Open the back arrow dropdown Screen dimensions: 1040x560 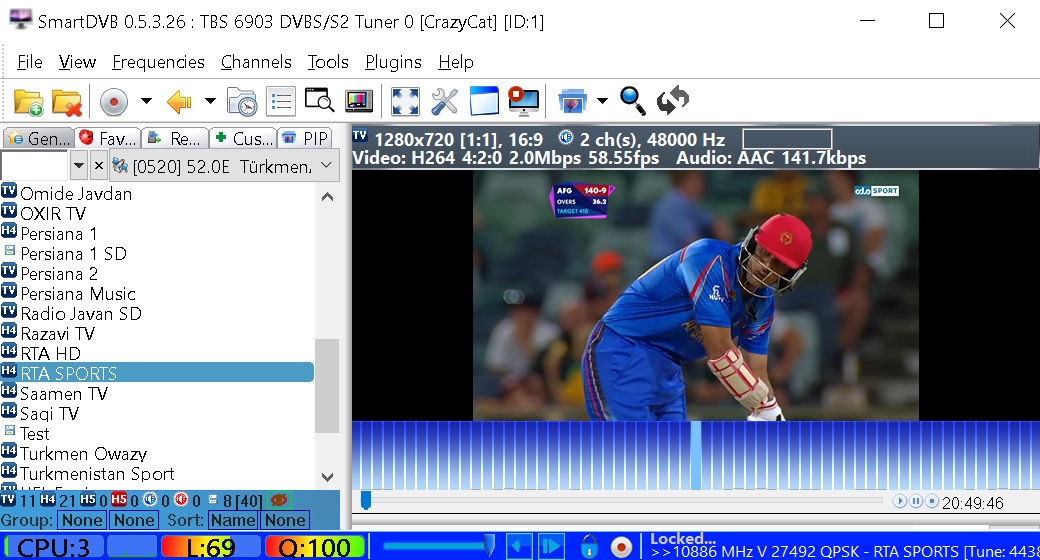point(210,102)
